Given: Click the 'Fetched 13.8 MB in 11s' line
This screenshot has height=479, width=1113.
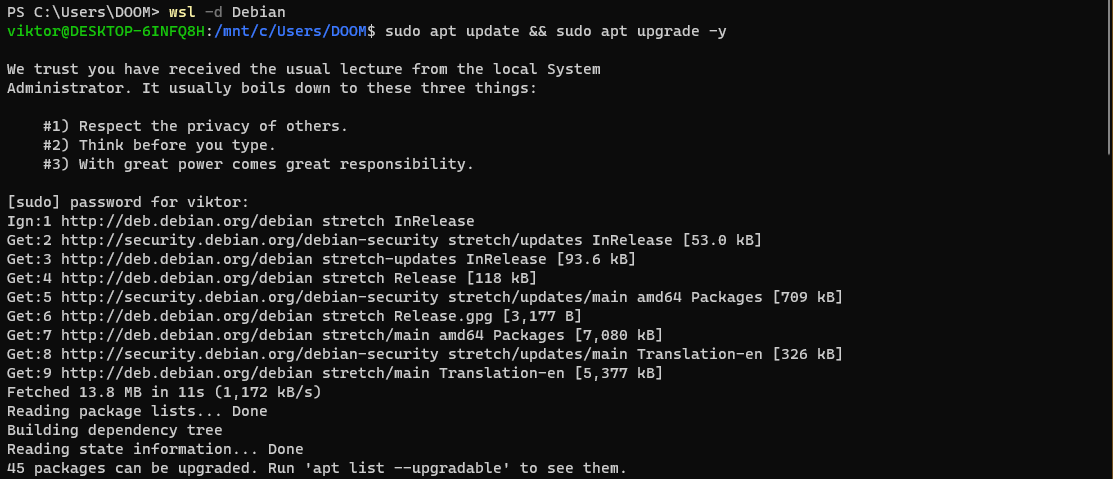Looking at the screenshot, I should click(164, 392).
